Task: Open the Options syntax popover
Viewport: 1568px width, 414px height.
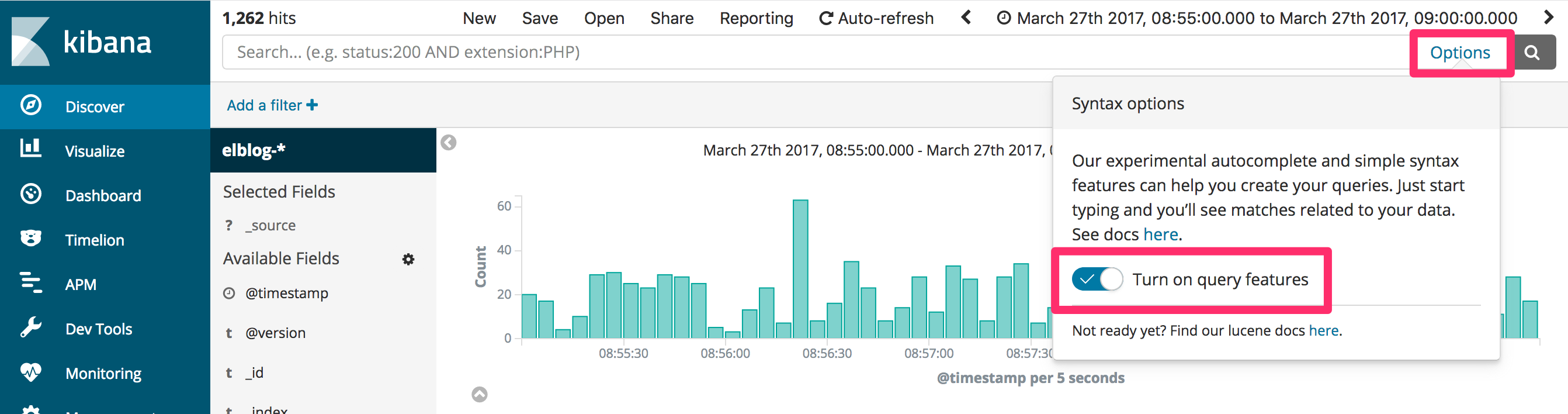Action: click(1460, 53)
